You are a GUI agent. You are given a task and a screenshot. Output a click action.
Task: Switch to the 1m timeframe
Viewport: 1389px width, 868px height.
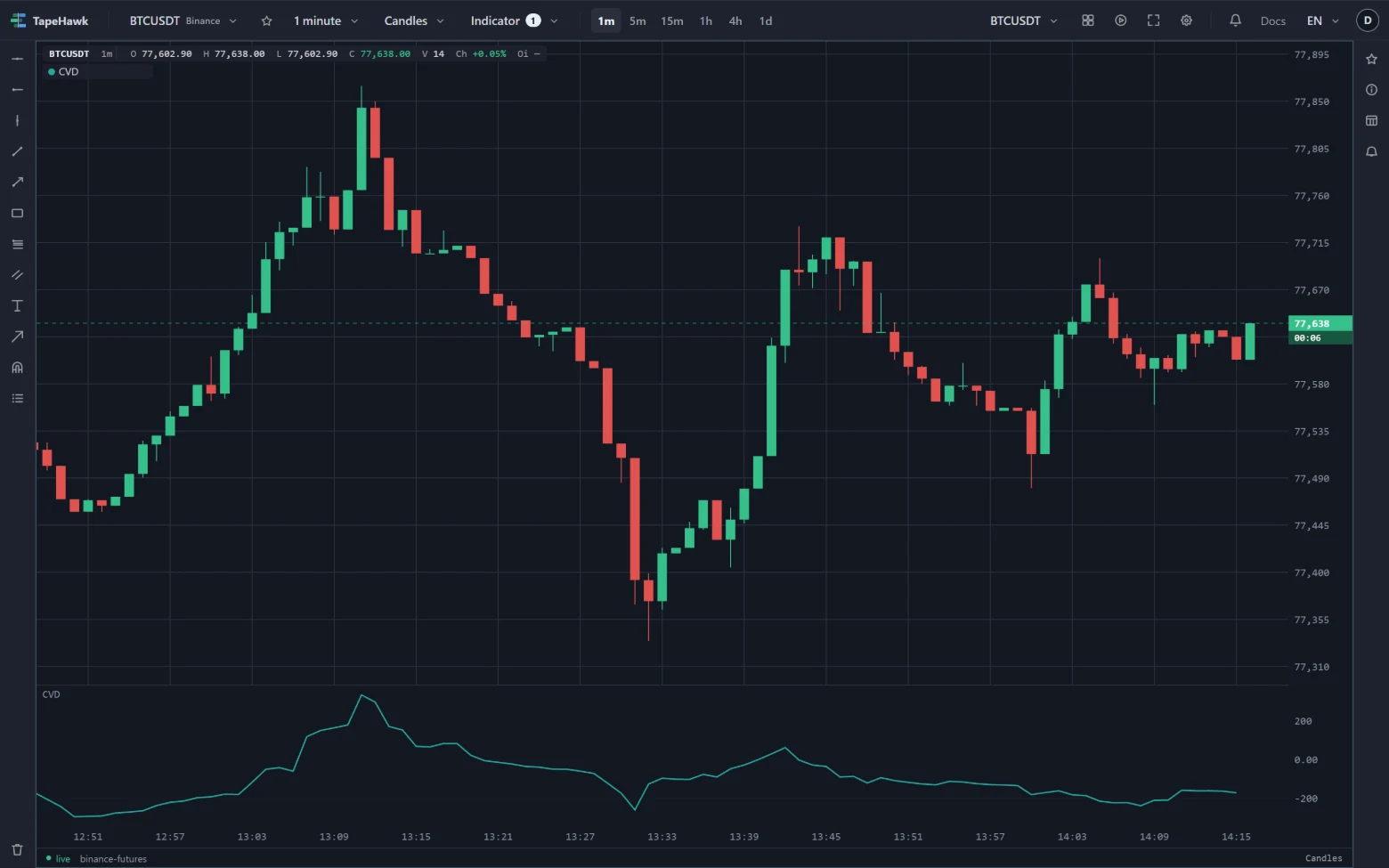click(x=606, y=20)
